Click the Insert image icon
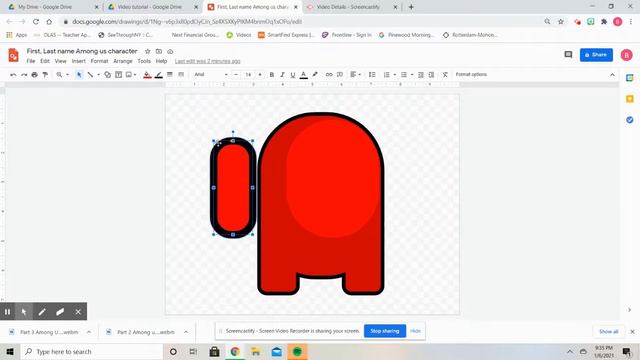 click(x=129, y=75)
